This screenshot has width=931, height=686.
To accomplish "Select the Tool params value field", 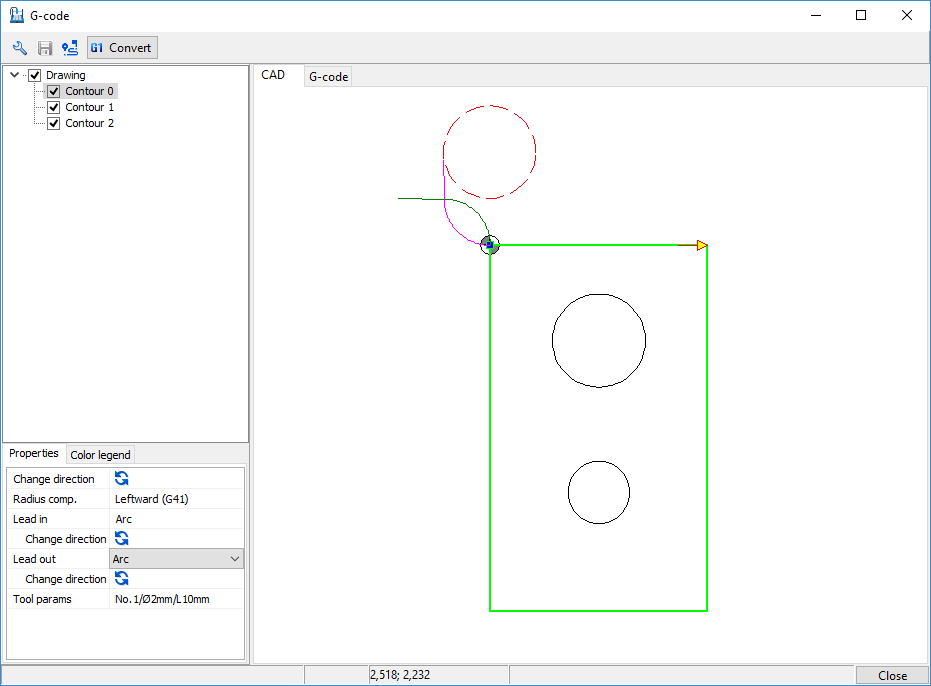I will [176, 599].
